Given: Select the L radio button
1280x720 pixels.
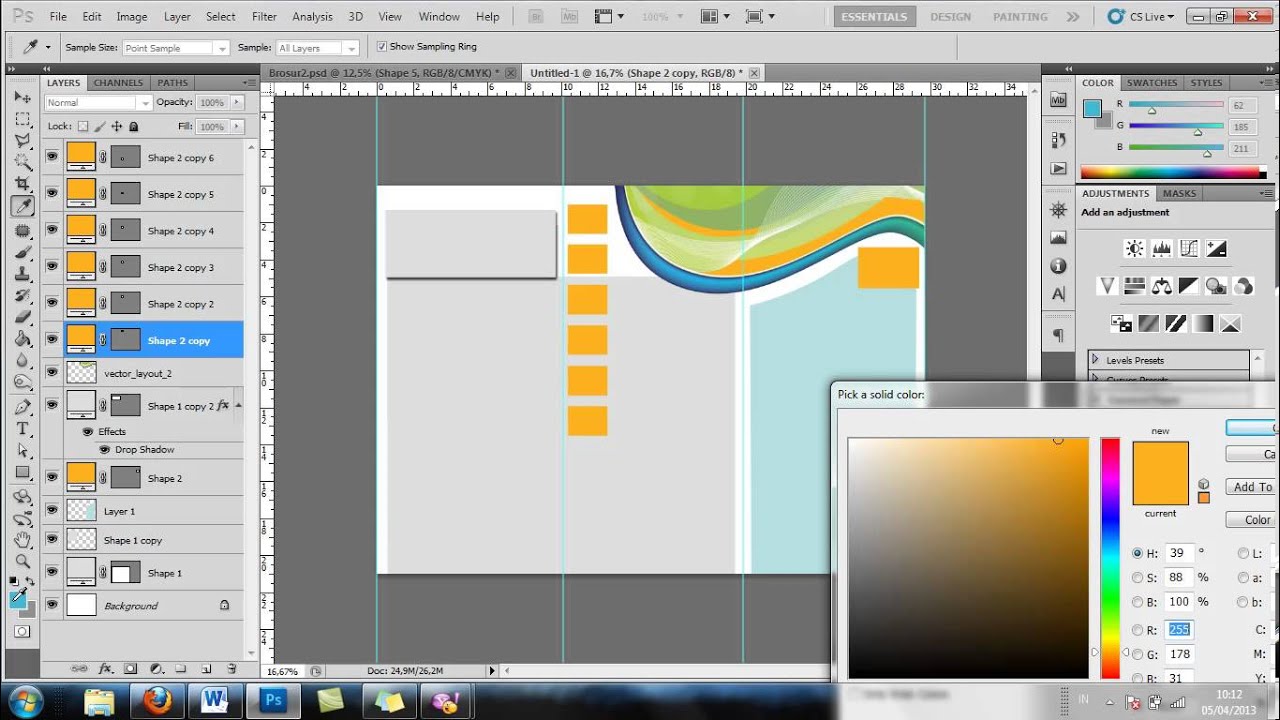Looking at the screenshot, I should (1243, 553).
